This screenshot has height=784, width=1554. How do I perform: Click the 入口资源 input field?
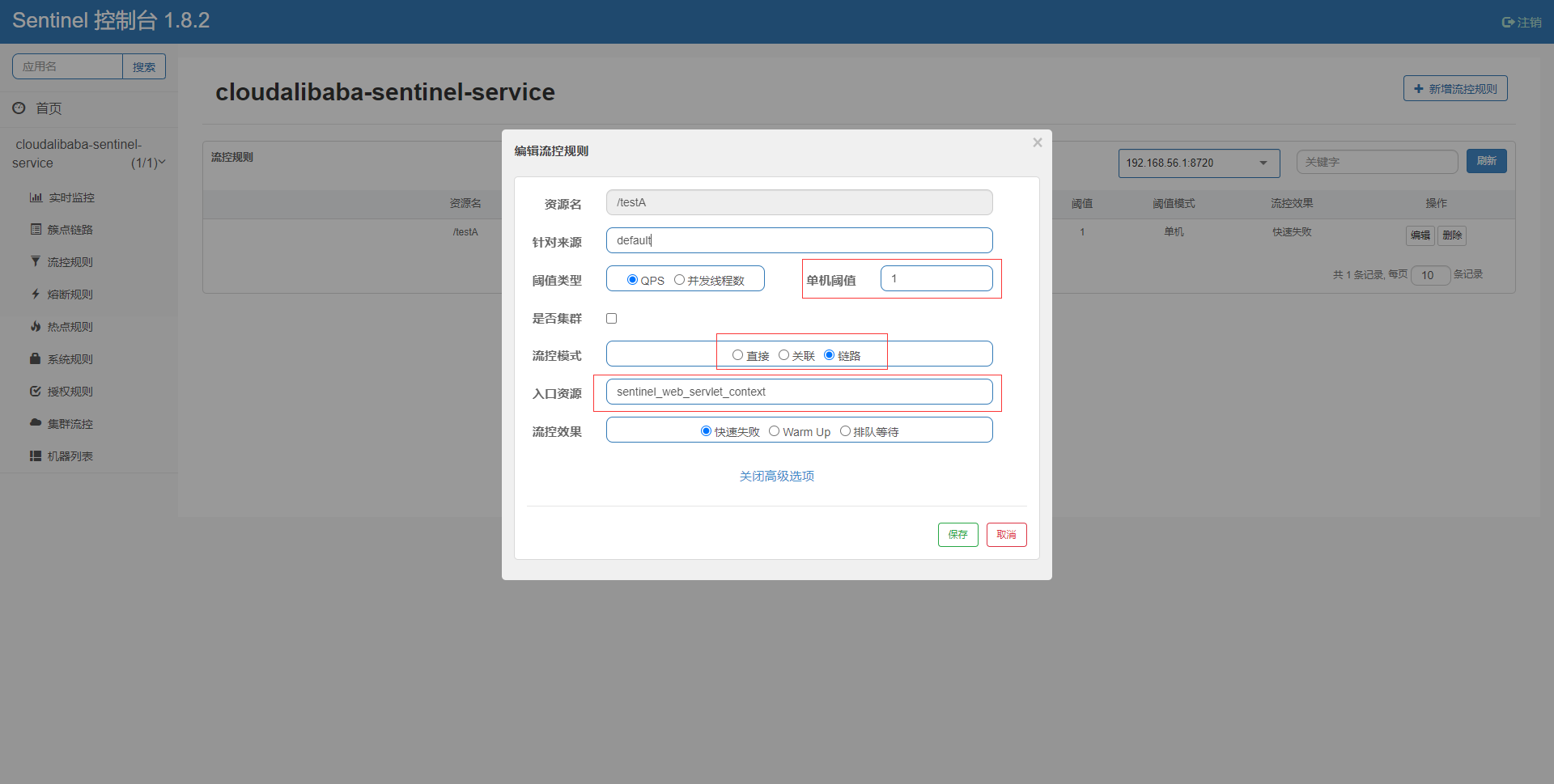click(800, 392)
